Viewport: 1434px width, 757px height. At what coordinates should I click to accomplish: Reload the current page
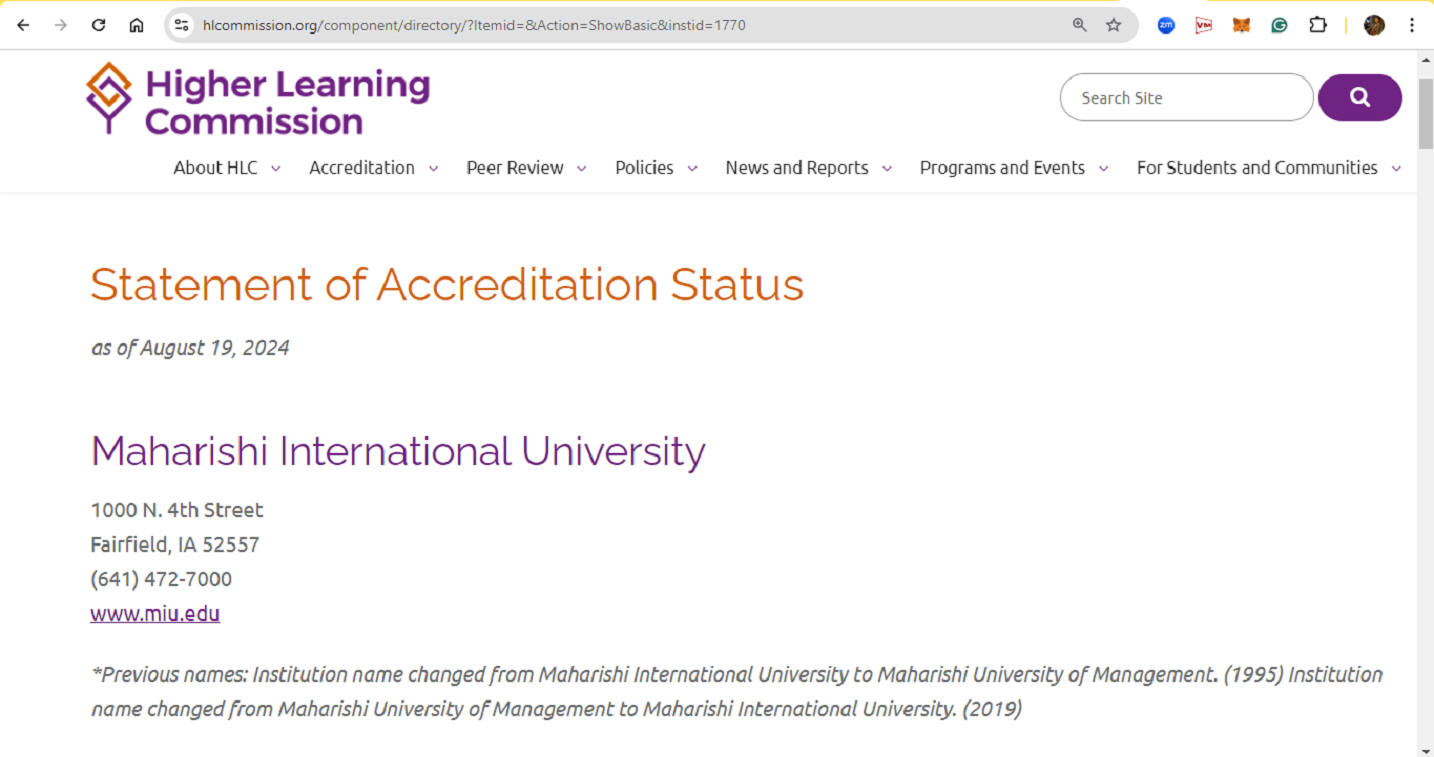98,25
